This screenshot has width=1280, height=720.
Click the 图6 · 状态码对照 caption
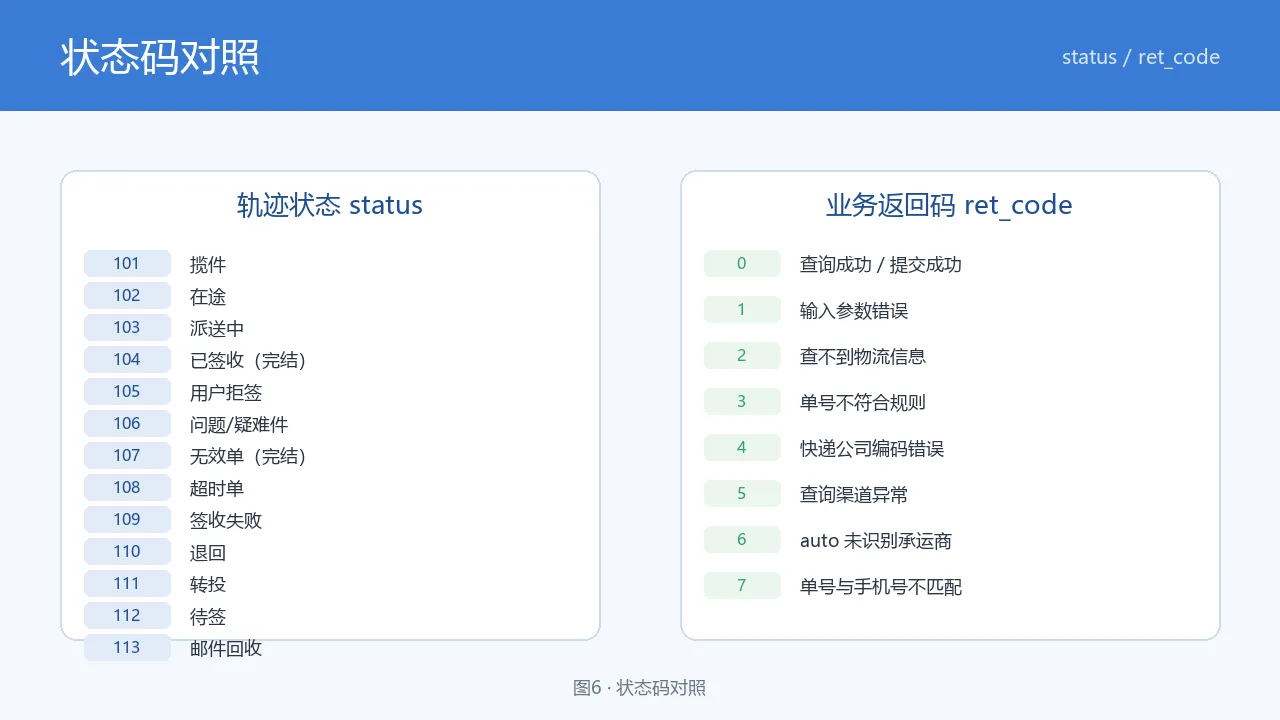click(640, 688)
